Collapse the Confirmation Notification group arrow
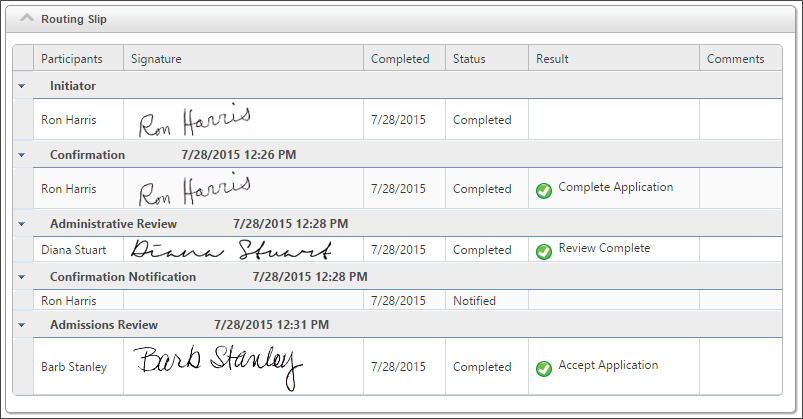The width and height of the screenshot is (803, 419). (22, 277)
